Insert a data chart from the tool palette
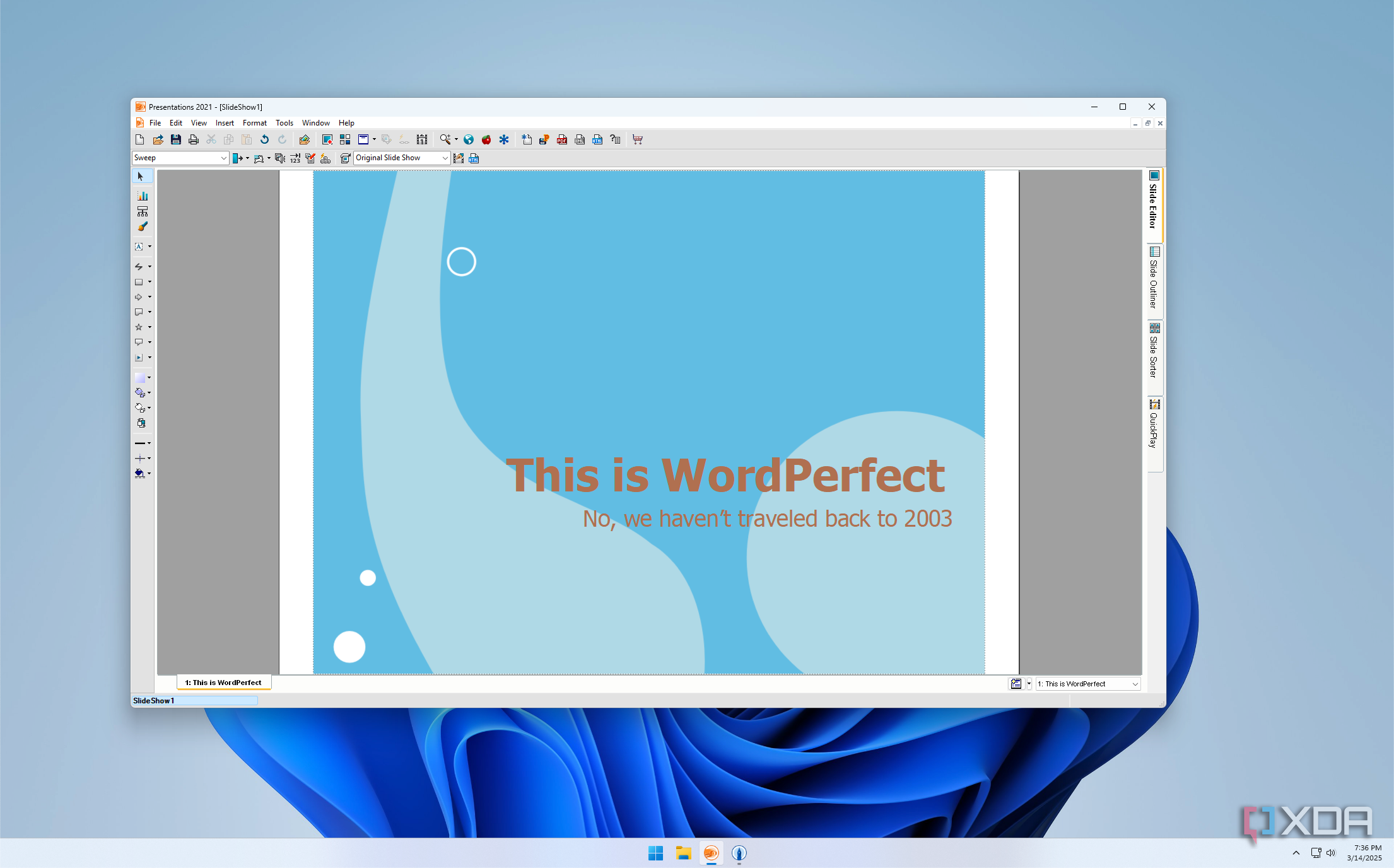 (x=143, y=196)
